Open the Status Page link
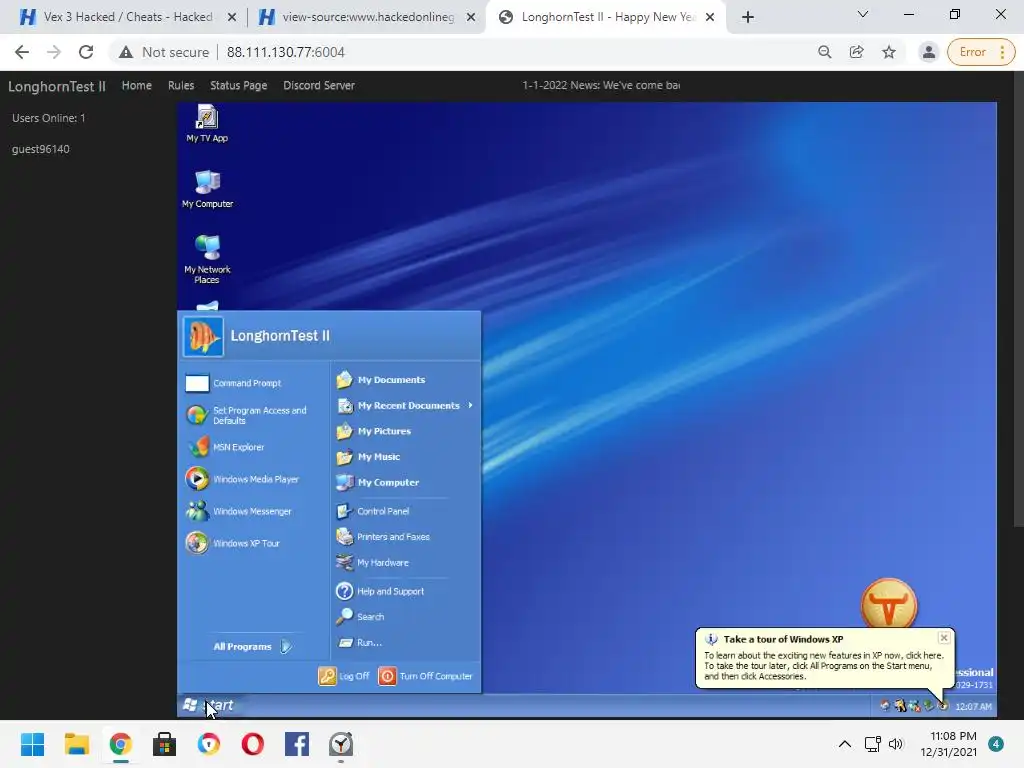Screen dimensions: 1024x768 click(x=238, y=86)
